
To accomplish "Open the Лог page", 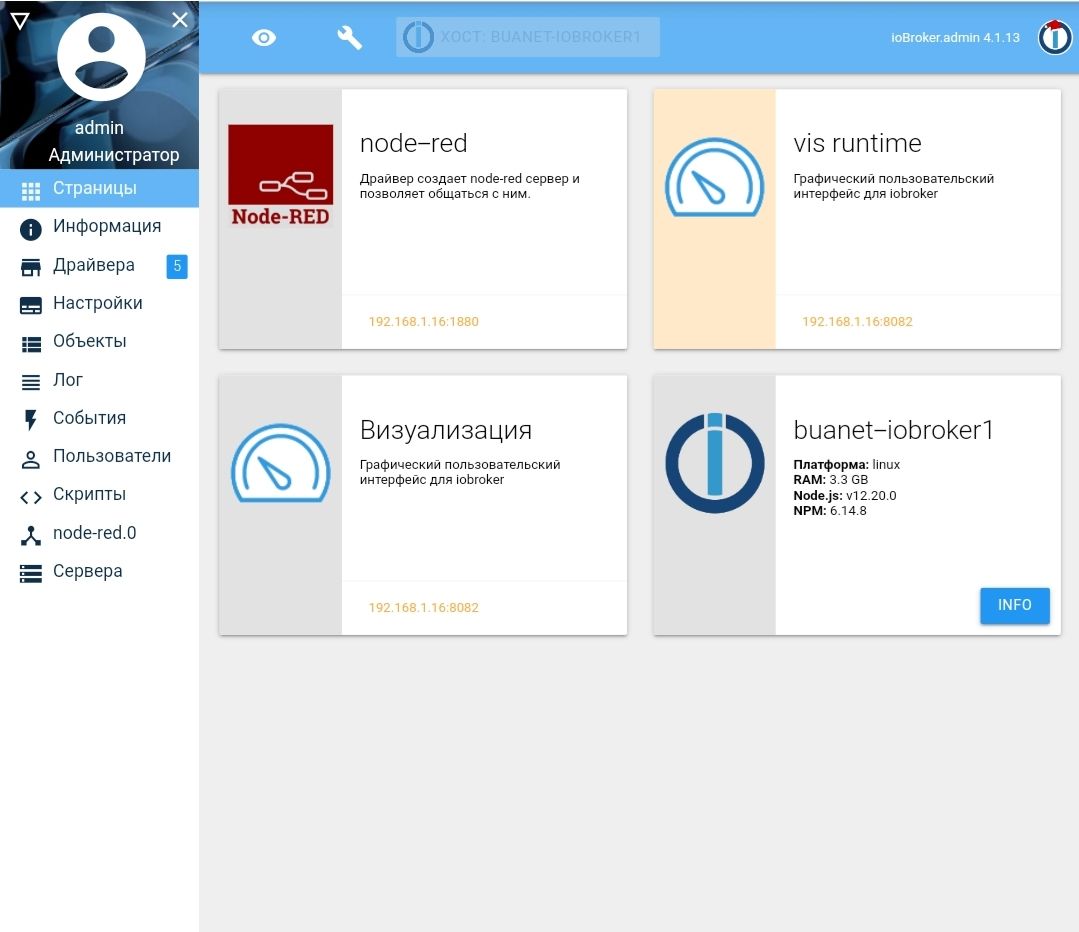I will point(99,380).
